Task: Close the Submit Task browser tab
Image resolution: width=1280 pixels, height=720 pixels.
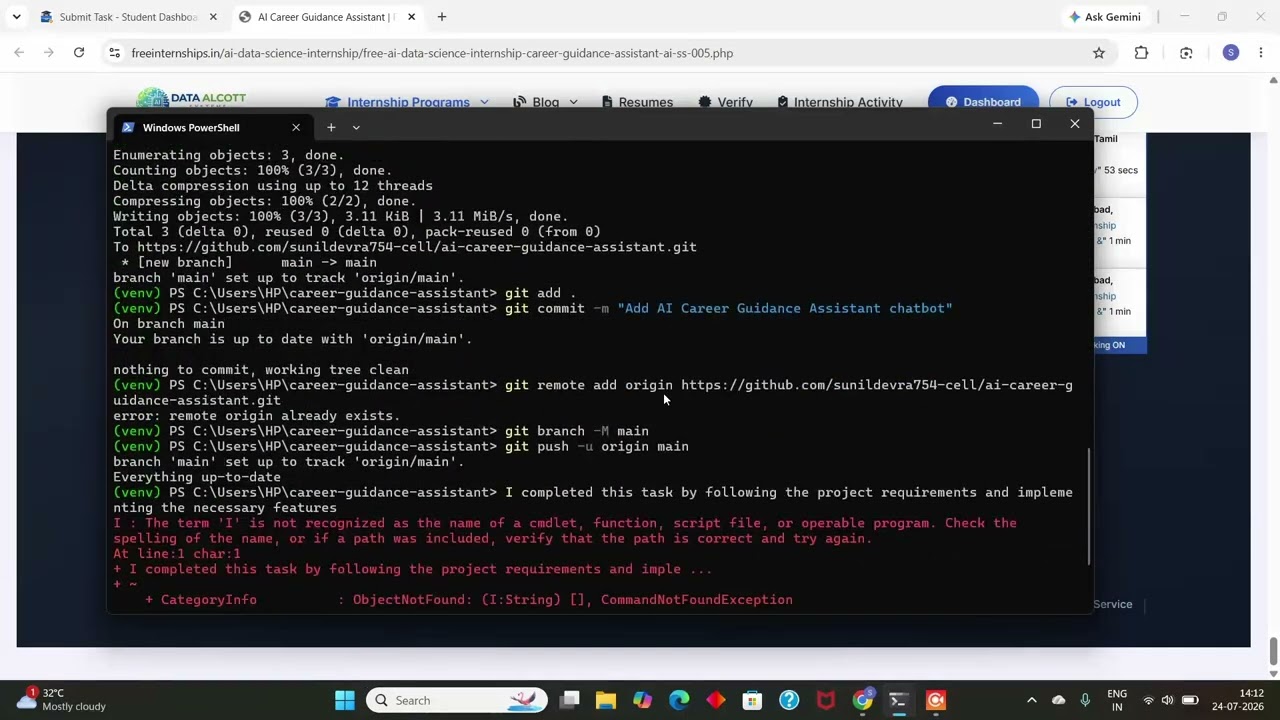Action: [x=214, y=17]
